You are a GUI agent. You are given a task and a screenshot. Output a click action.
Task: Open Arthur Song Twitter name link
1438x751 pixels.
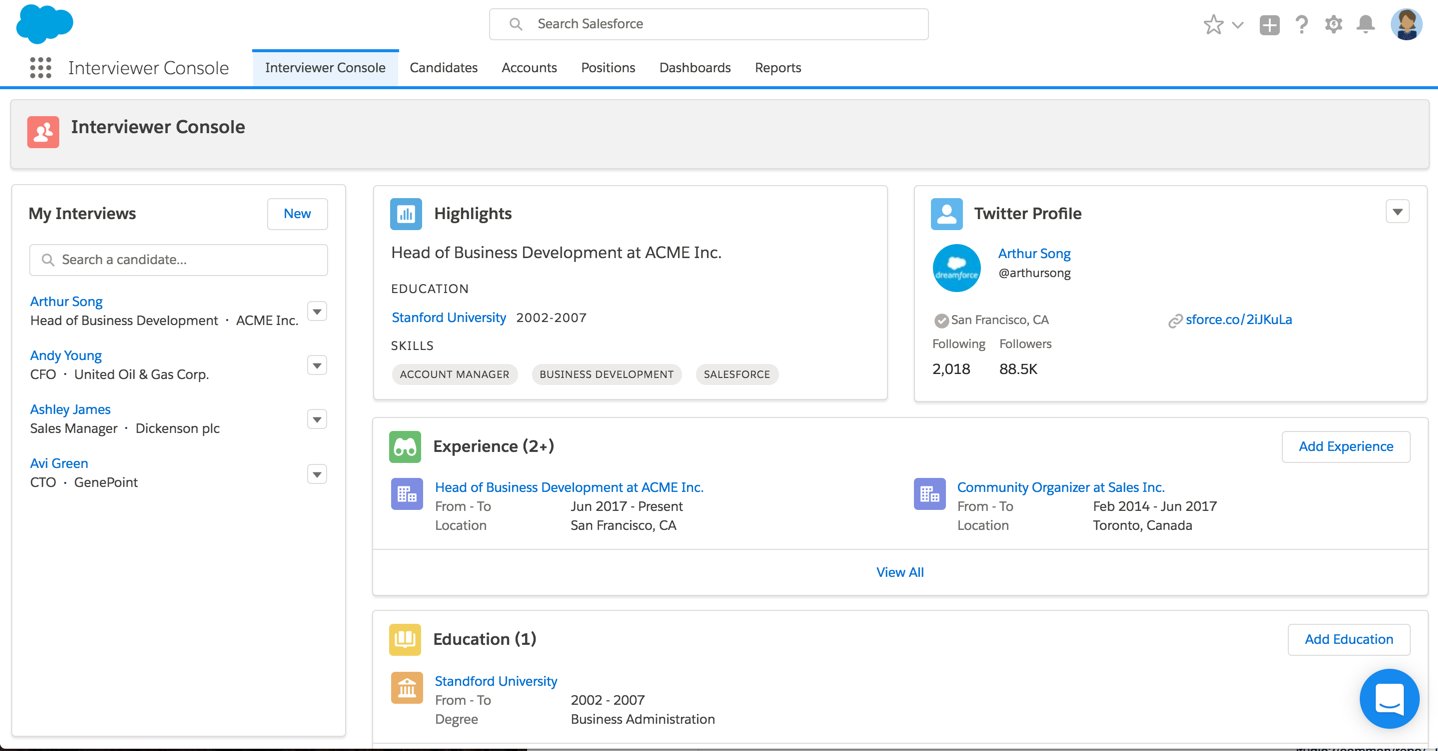[x=1034, y=254]
